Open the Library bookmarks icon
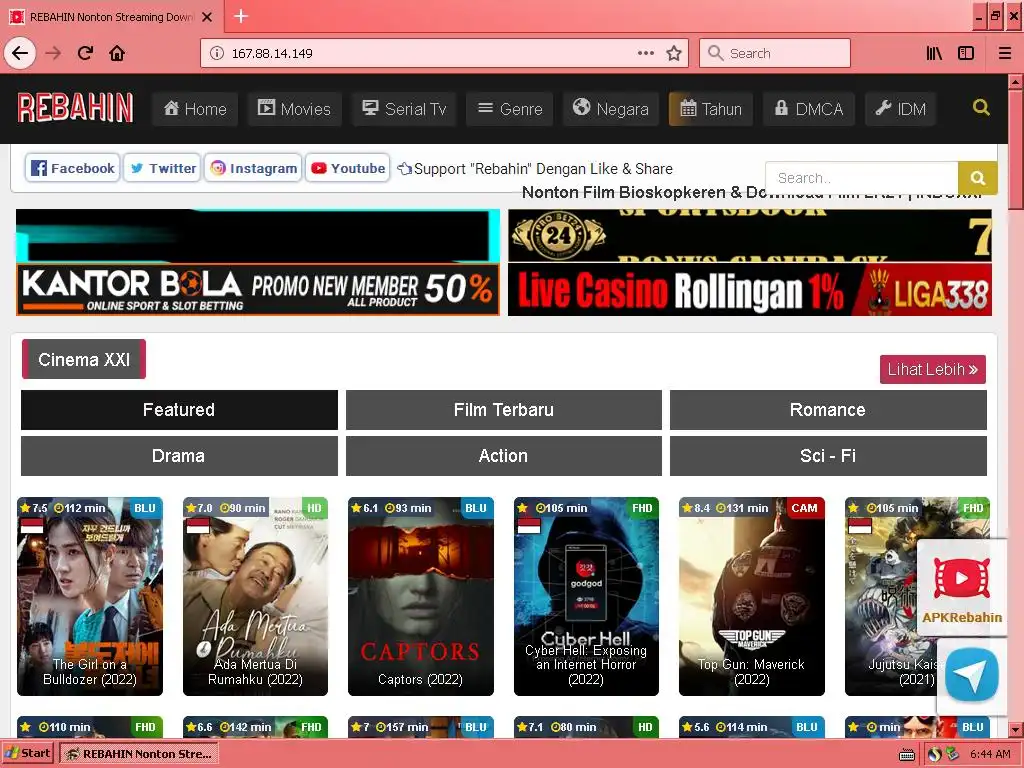Image resolution: width=1024 pixels, height=768 pixels. click(x=934, y=53)
